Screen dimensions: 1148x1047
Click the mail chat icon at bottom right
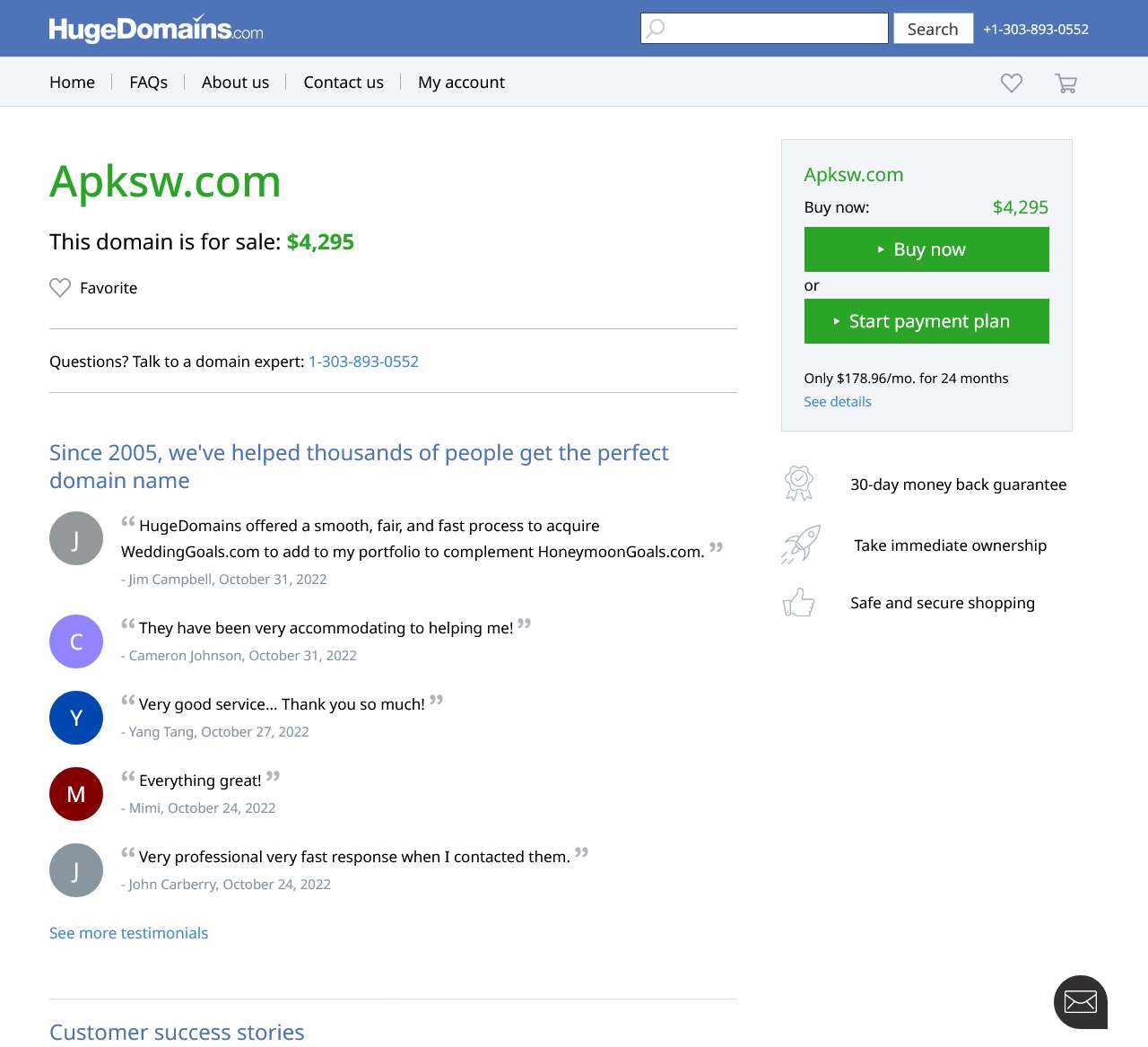pyautogui.click(x=1081, y=1001)
